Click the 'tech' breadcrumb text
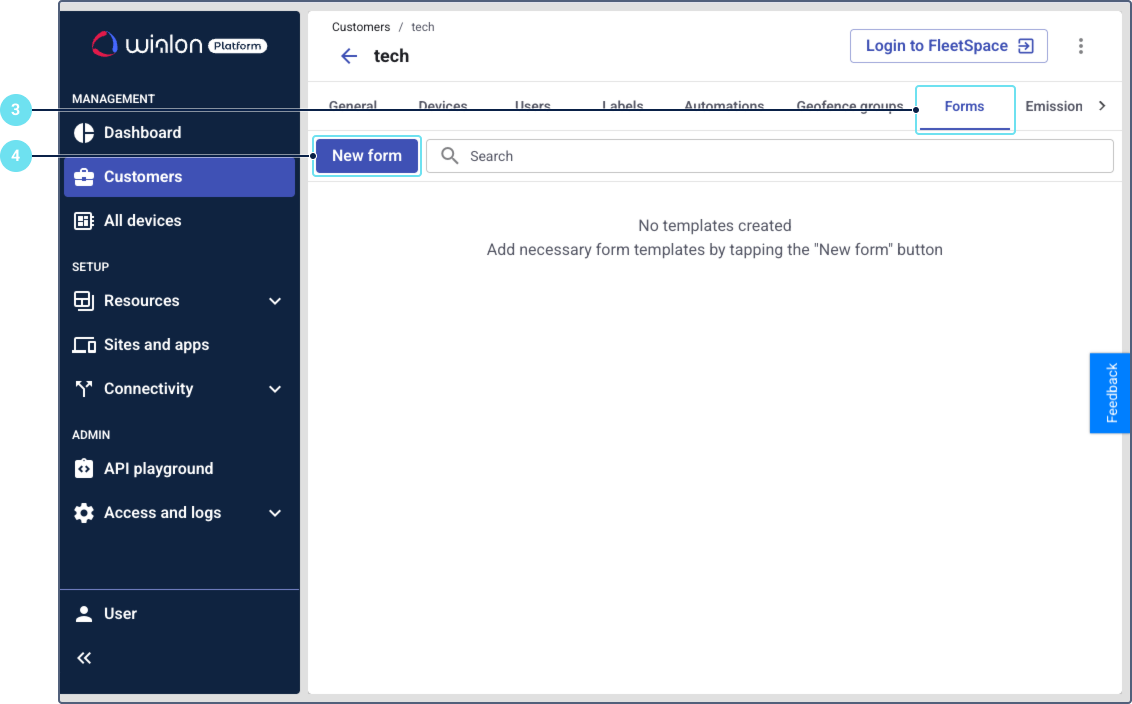 (x=423, y=27)
